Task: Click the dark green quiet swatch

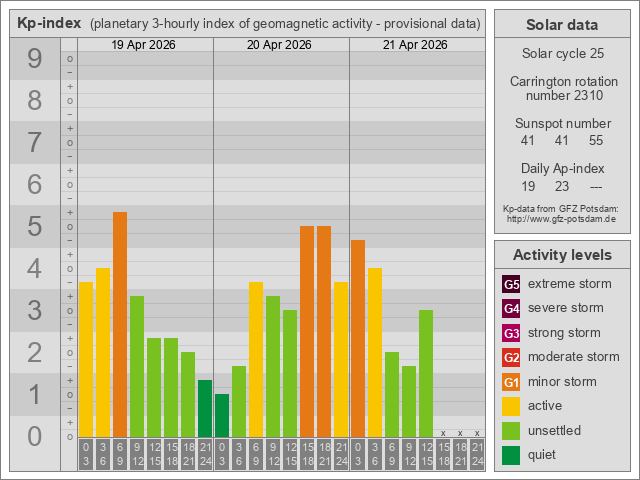Action: [x=511, y=455]
